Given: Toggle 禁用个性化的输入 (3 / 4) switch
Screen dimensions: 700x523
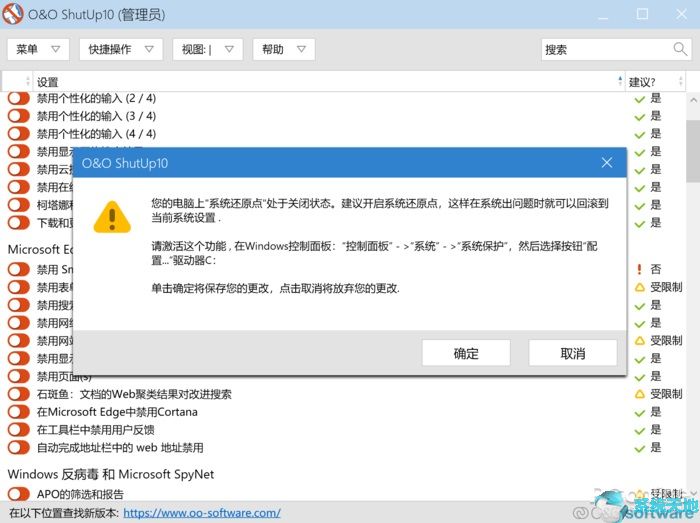Looking at the screenshot, I should [19, 116].
